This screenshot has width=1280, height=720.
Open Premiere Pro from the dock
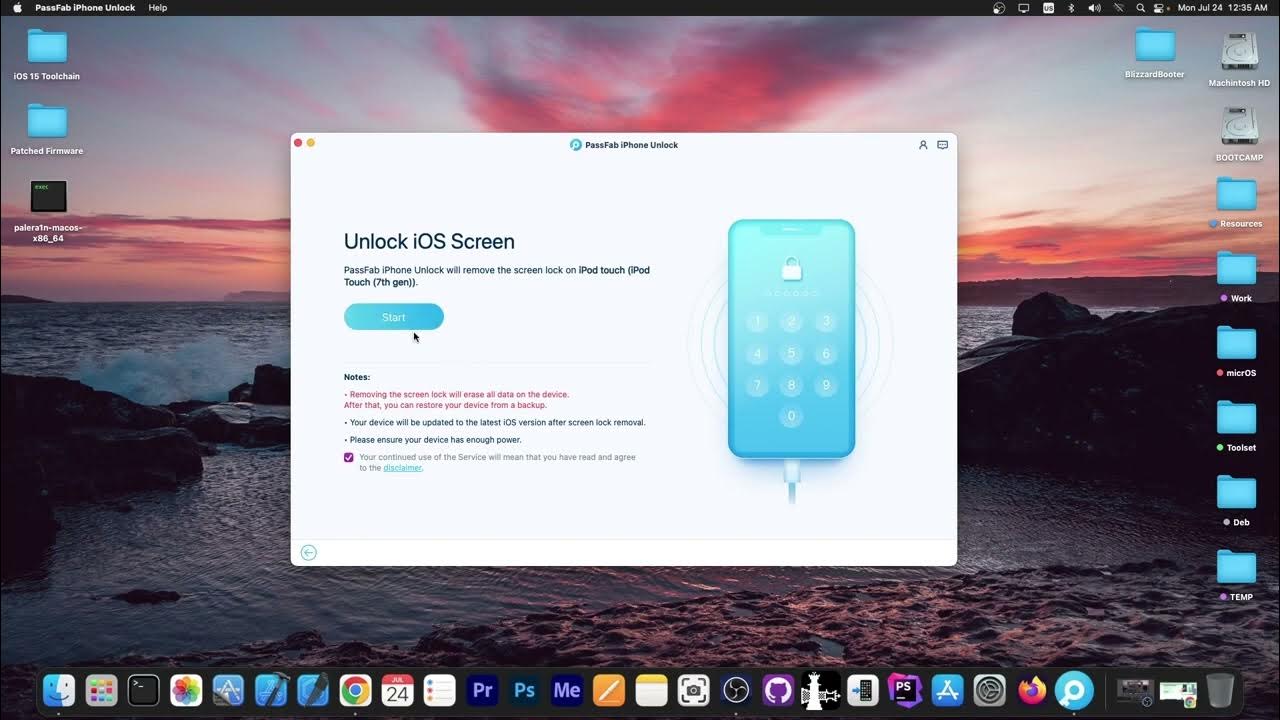click(x=483, y=690)
